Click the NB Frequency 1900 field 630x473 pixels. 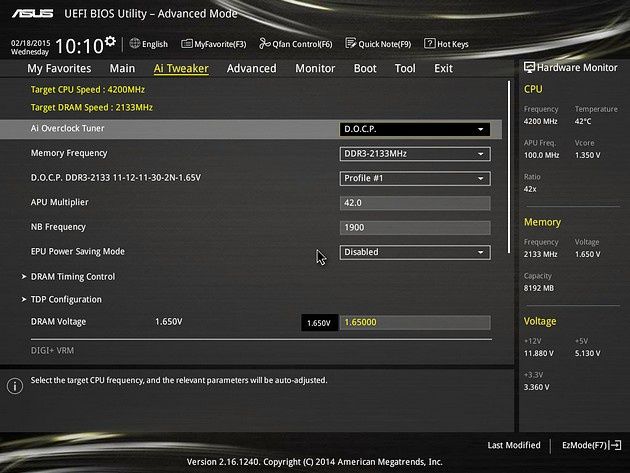pyautogui.click(x=415, y=227)
